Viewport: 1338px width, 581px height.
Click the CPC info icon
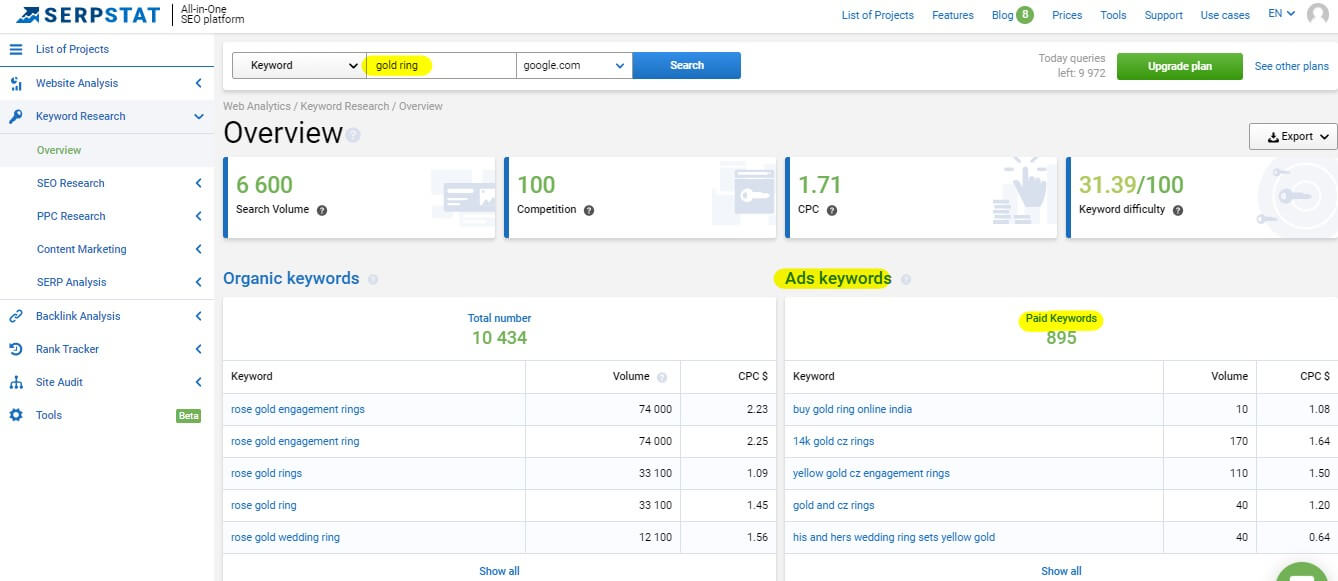[x=832, y=210]
